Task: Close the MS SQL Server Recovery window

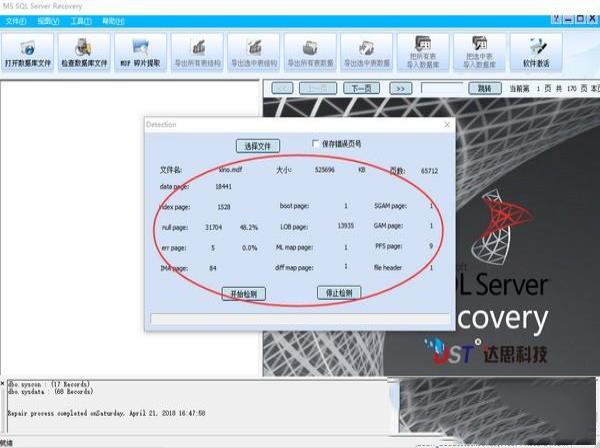Action: [593, 18]
